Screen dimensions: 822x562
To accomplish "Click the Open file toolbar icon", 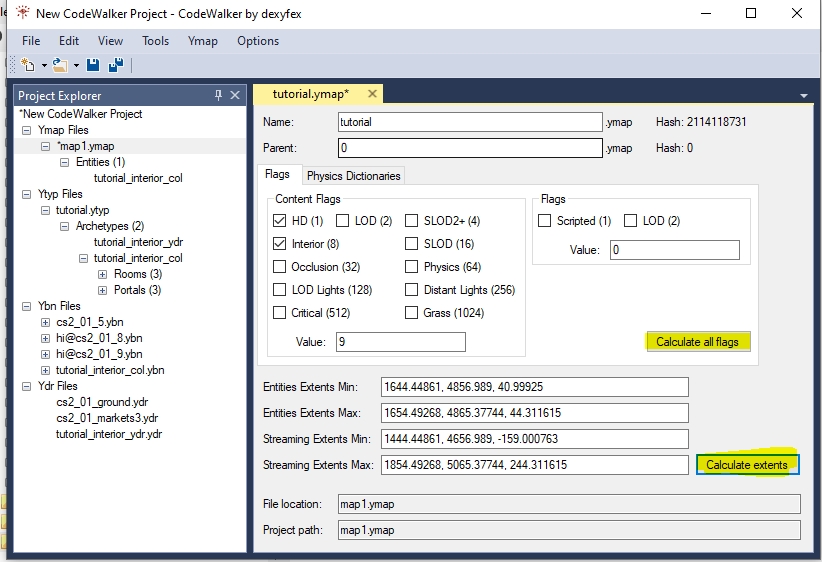I will tap(59, 66).
